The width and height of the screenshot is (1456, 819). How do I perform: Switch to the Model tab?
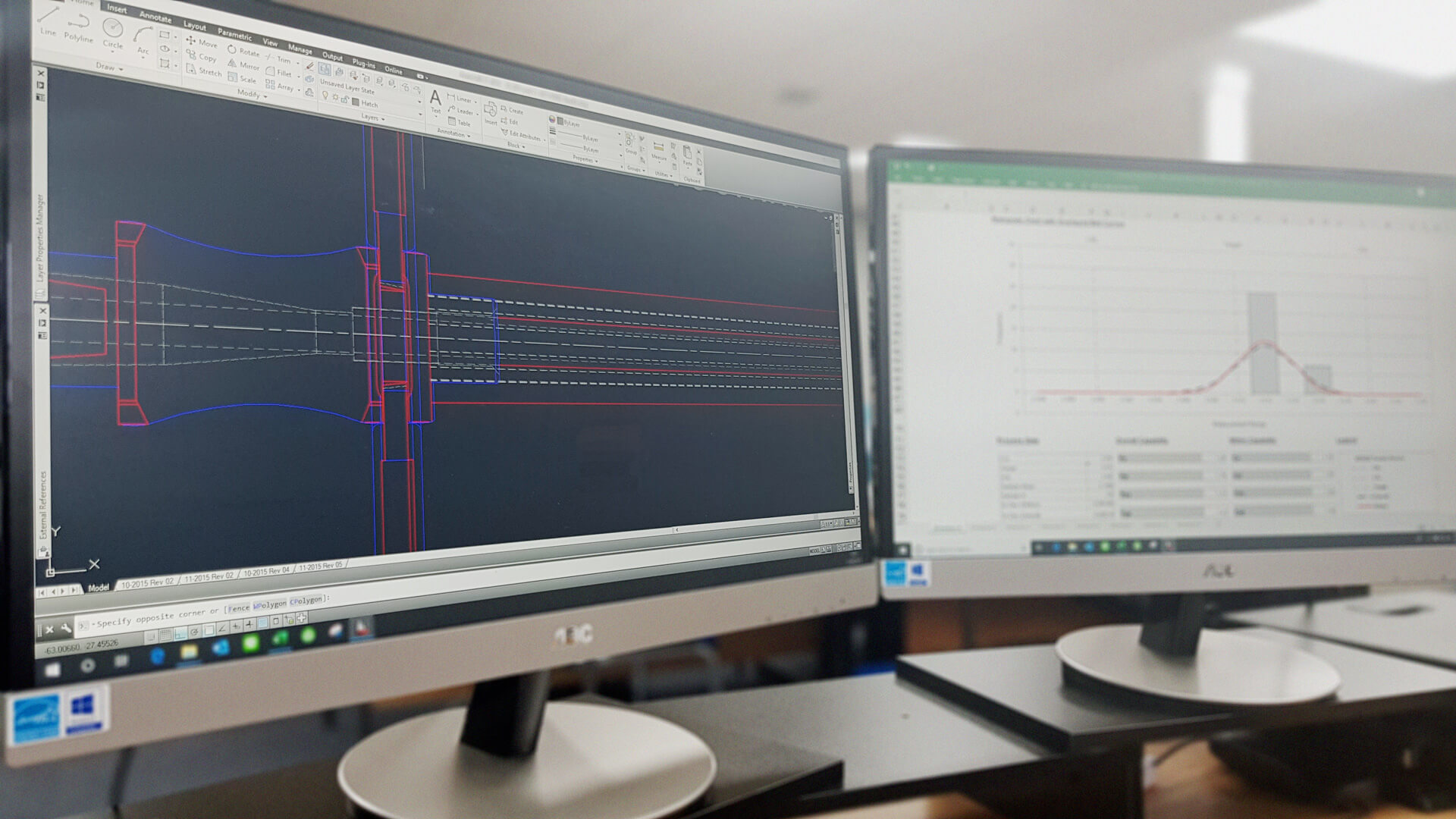point(99,588)
